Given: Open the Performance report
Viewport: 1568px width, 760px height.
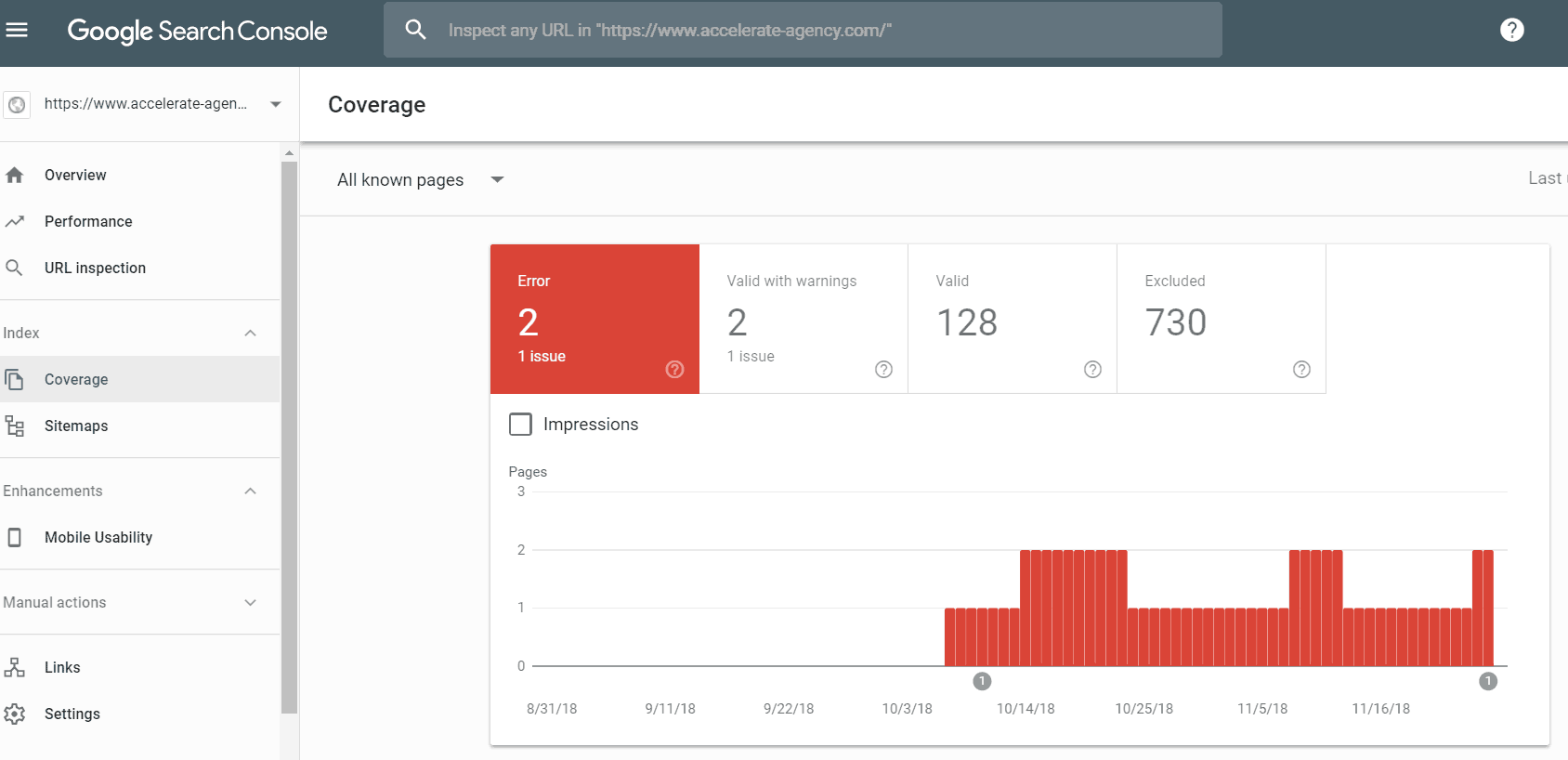Looking at the screenshot, I should [88, 221].
